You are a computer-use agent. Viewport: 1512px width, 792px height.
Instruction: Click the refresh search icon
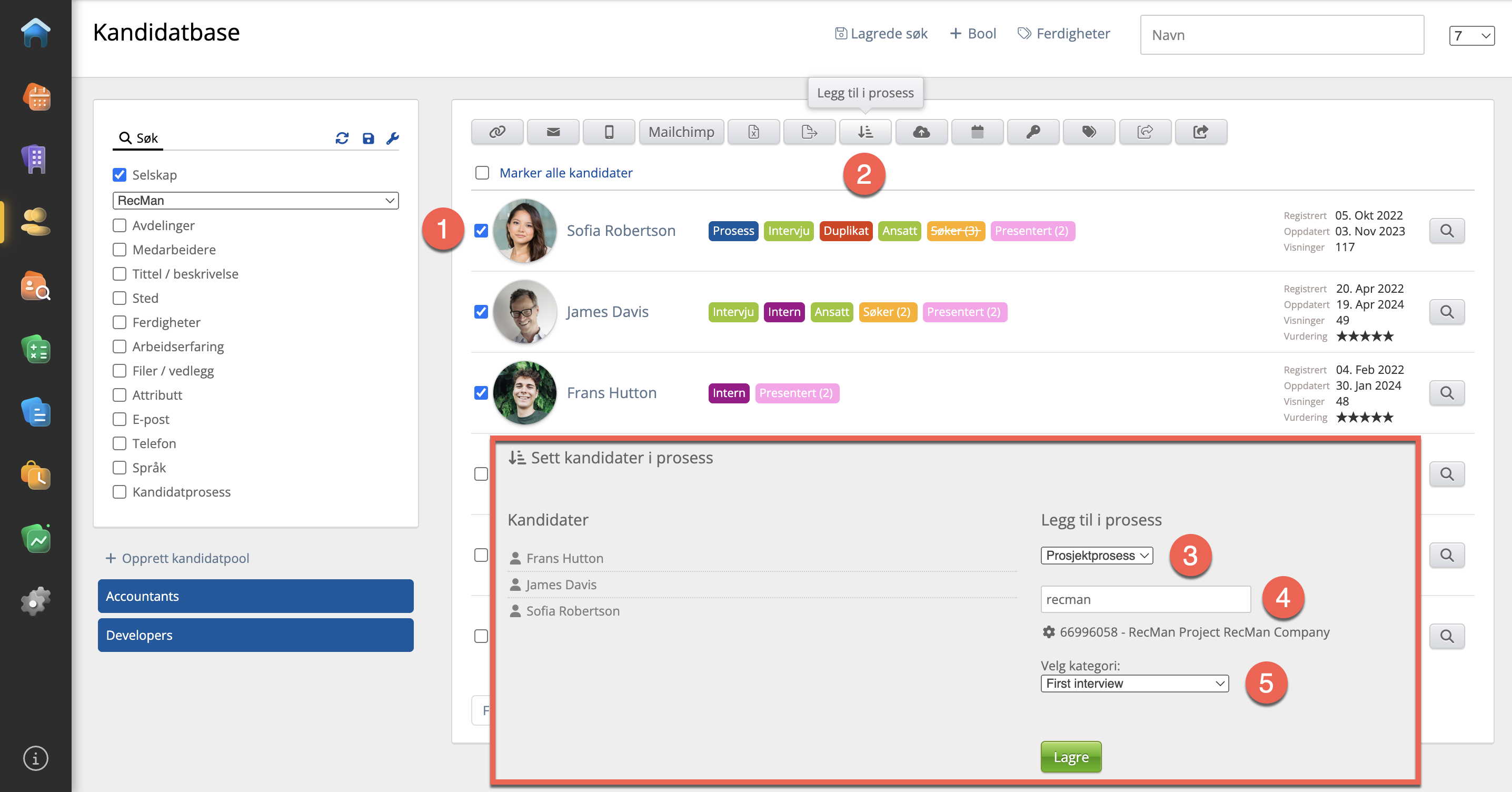342,138
